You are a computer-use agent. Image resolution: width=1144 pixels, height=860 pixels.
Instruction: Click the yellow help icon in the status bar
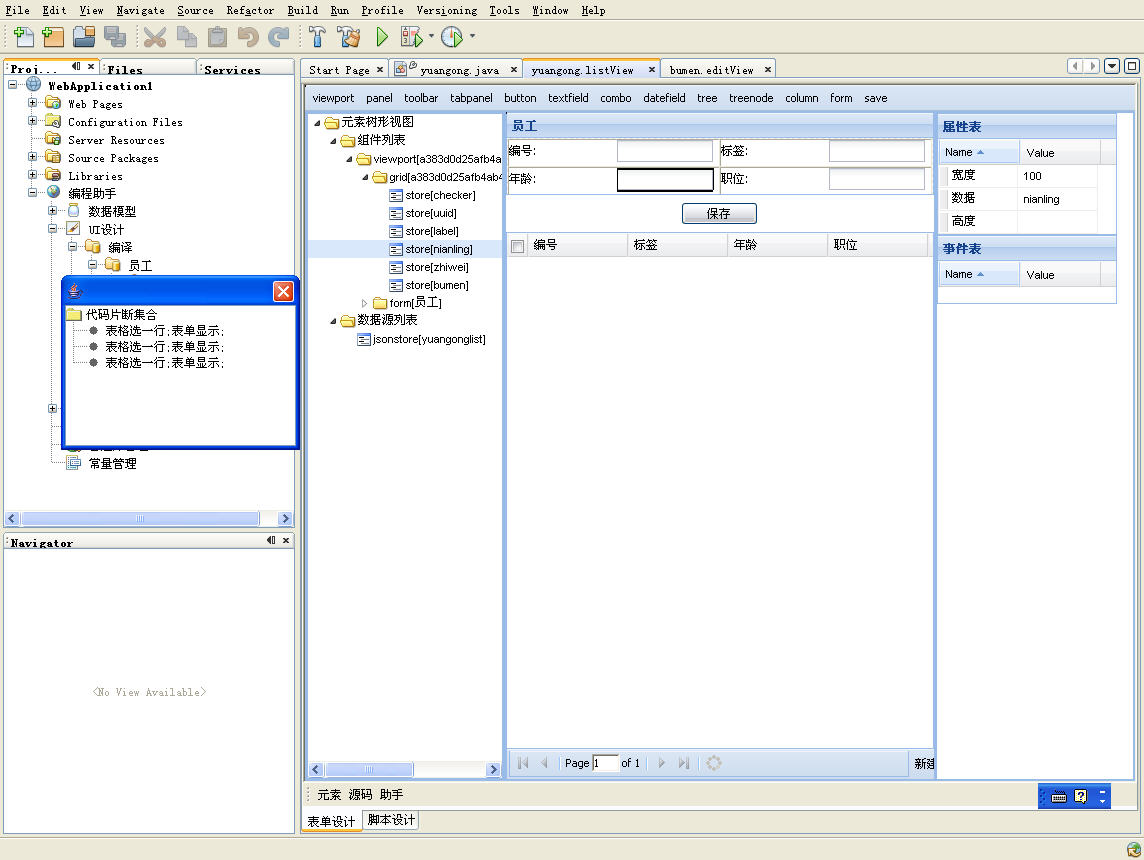[x=1079, y=797]
